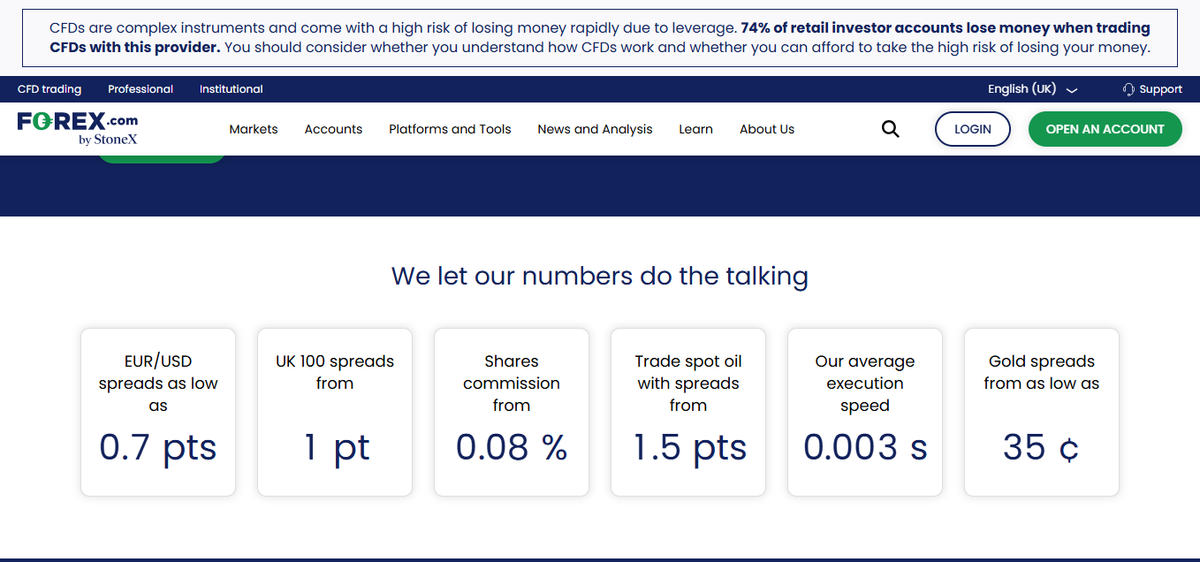Open the News and Analysis menu
Viewport: 1200px width, 562px height.
pos(595,129)
